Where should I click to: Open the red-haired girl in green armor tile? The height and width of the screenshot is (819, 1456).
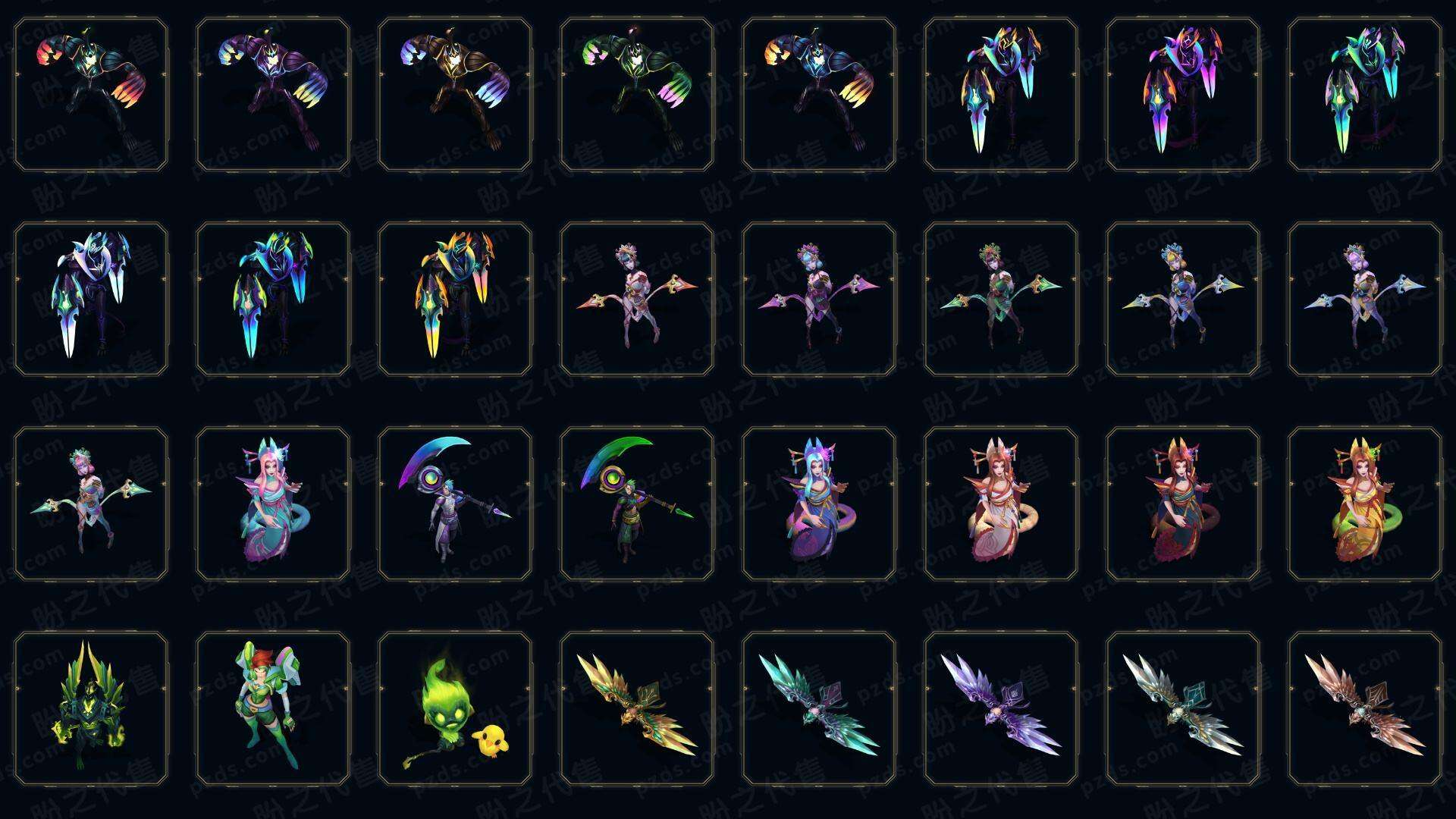(x=273, y=709)
